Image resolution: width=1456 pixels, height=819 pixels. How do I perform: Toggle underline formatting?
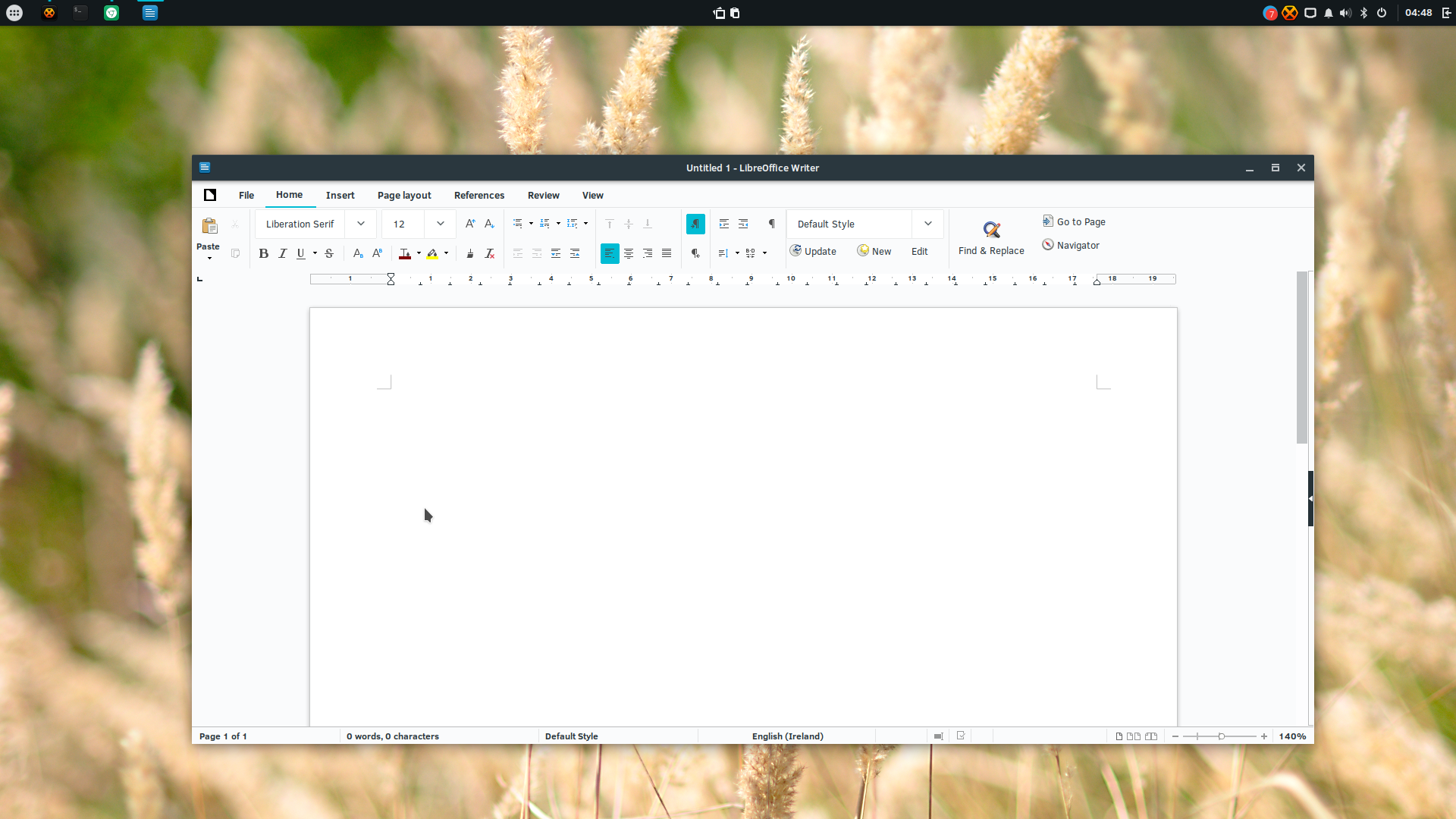301,253
